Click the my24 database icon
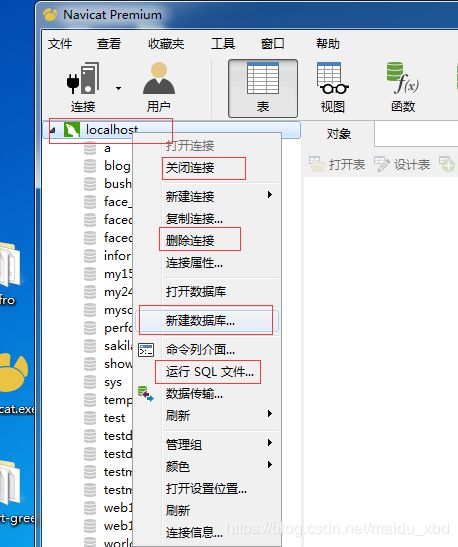The height and width of the screenshot is (547, 458). (x=90, y=292)
